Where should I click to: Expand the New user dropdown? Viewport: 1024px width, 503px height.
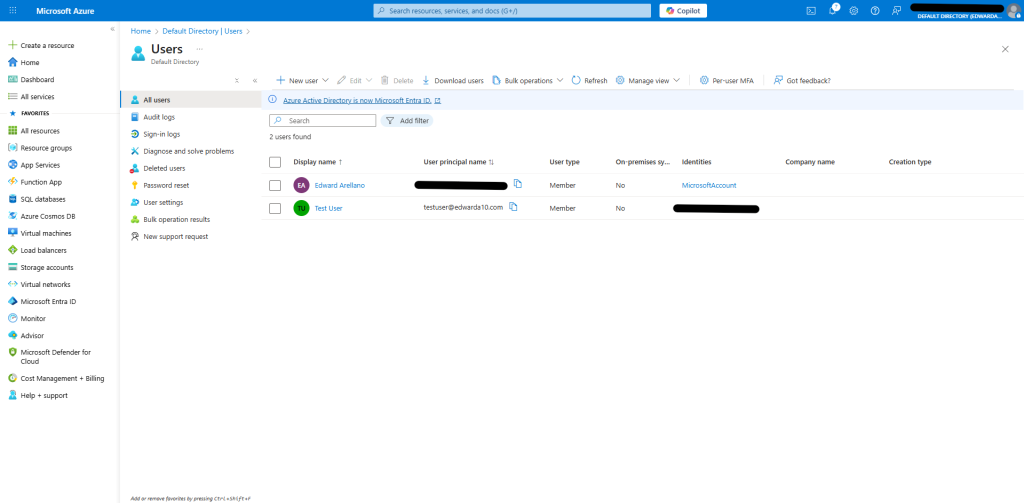tap(325, 80)
